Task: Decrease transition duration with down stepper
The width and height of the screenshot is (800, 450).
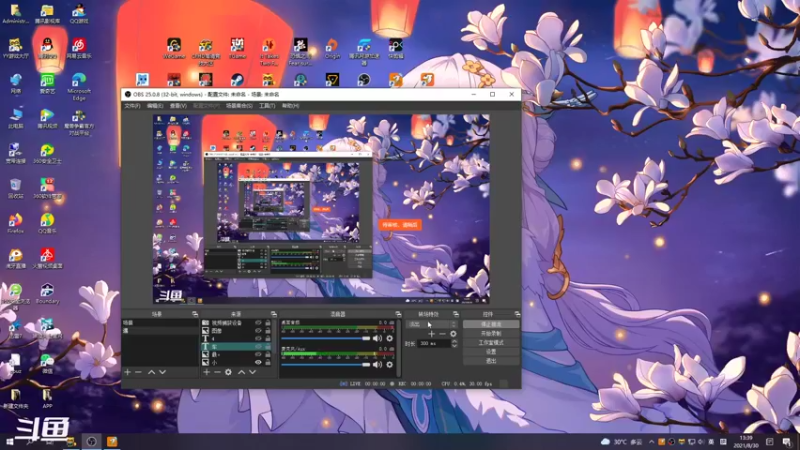Action: [454, 346]
